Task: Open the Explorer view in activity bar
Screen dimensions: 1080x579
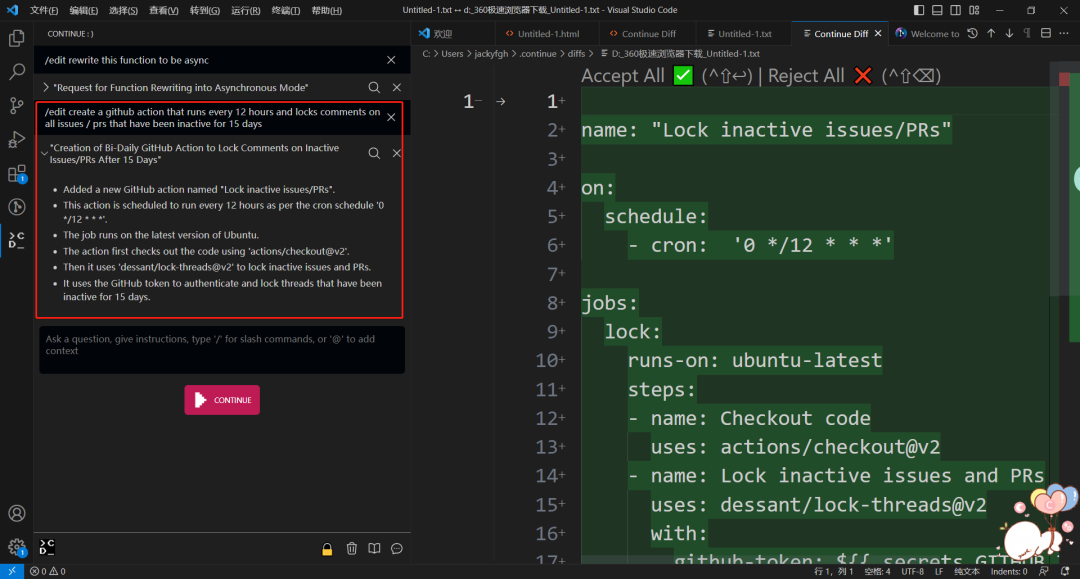Action: [17, 39]
